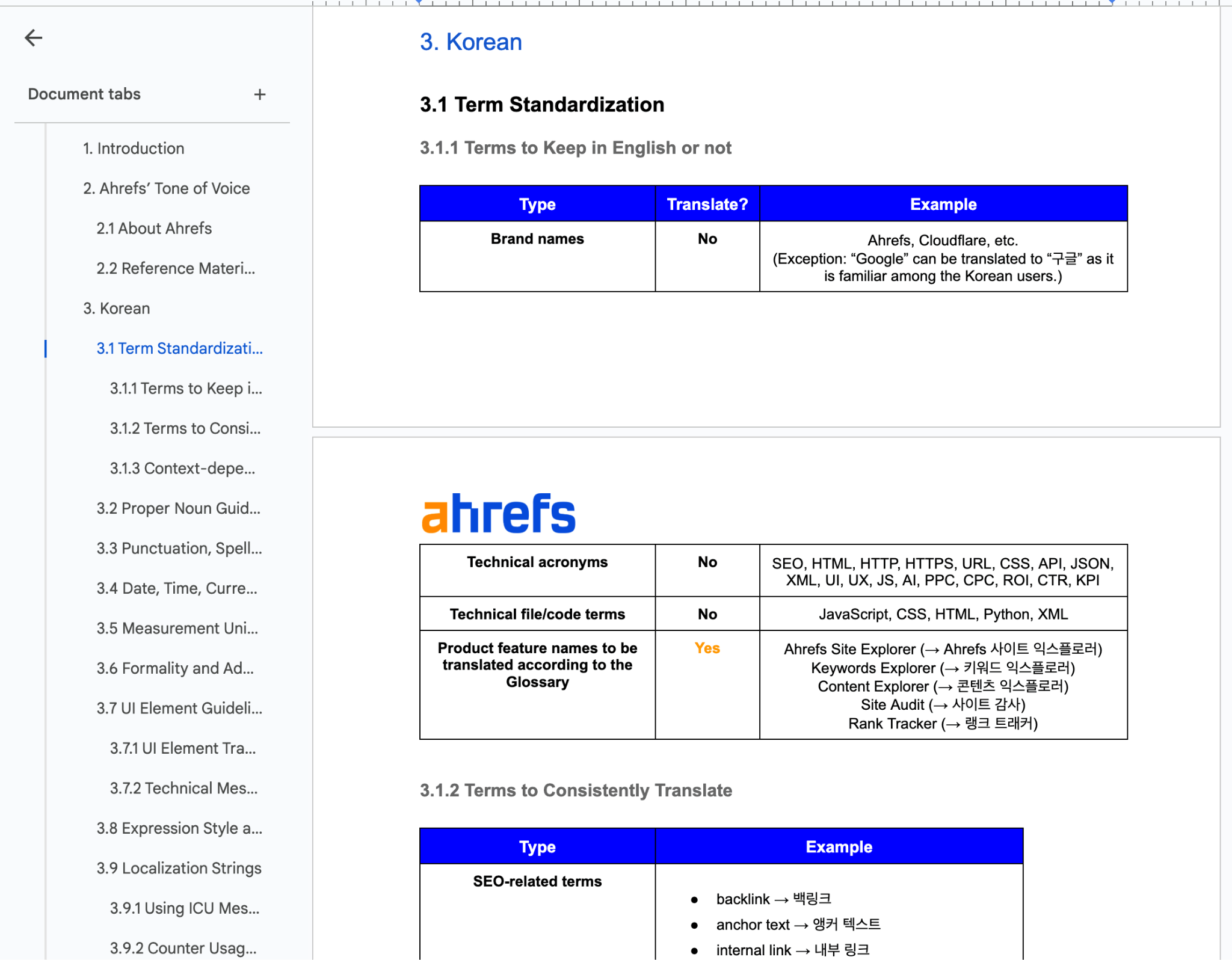Jump to "3. Korean" in the sidebar
Screen dimensions: 1232x960
tap(117, 308)
